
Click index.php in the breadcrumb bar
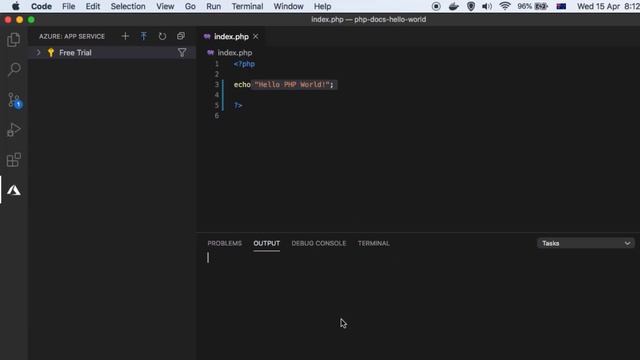(234, 53)
